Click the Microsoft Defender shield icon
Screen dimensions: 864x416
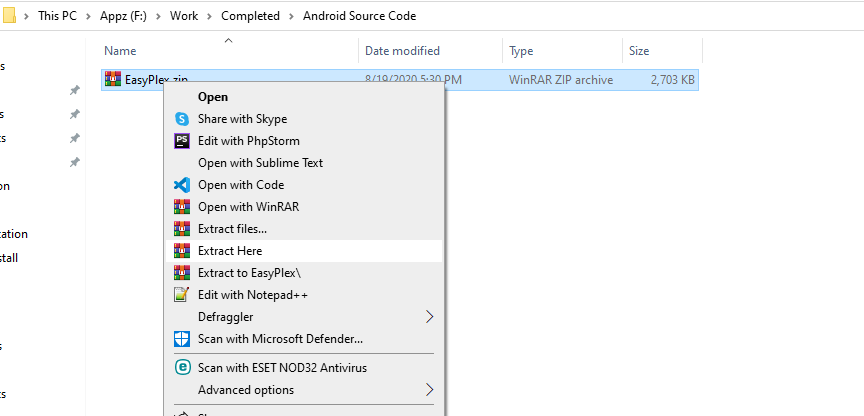click(x=182, y=339)
